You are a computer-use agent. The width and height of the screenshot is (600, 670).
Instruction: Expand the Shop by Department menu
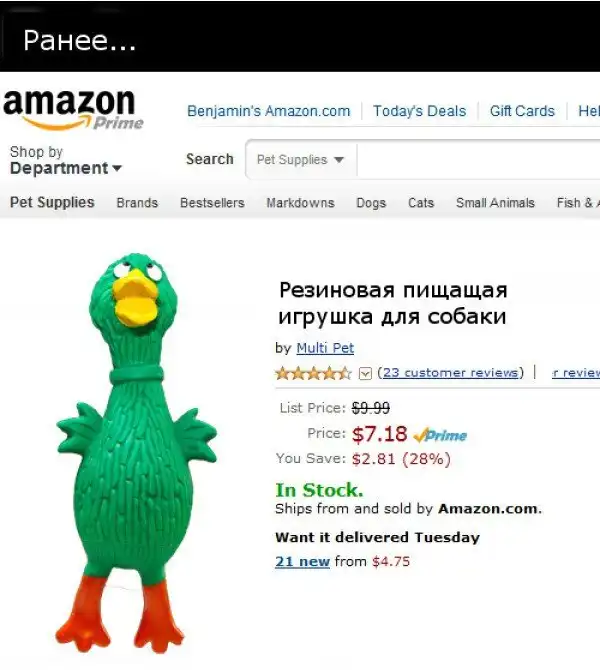(x=66, y=160)
